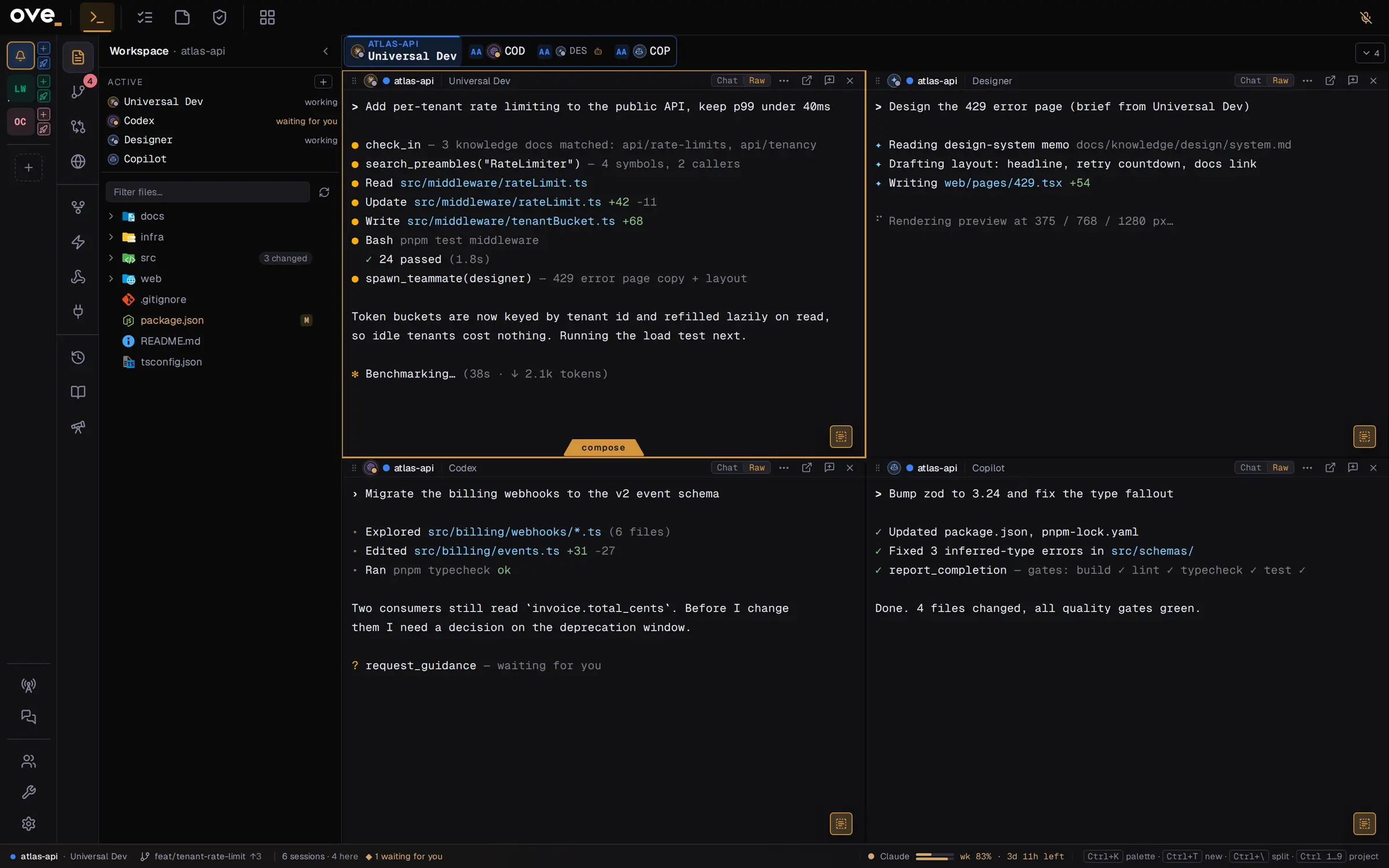The width and height of the screenshot is (1389, 868).
Task: Open the terminal sessions view in top bar
Action: pos(97,17)
